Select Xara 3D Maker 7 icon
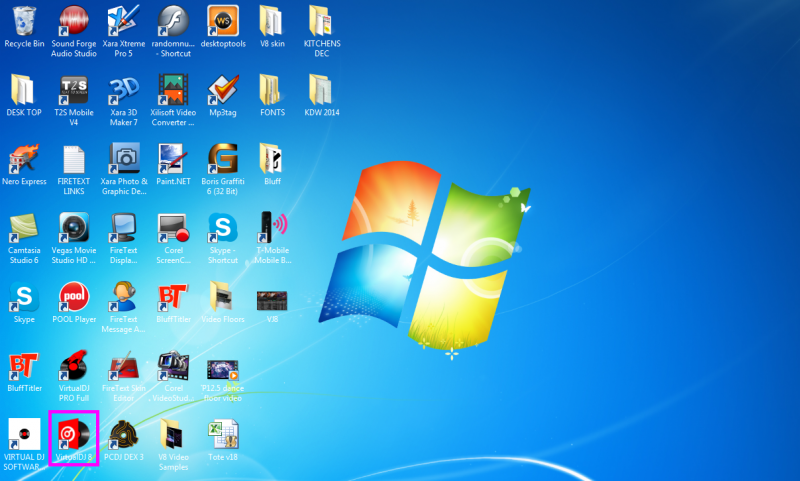The height and width of the screenshot is (481, 800). click(123, 90)
